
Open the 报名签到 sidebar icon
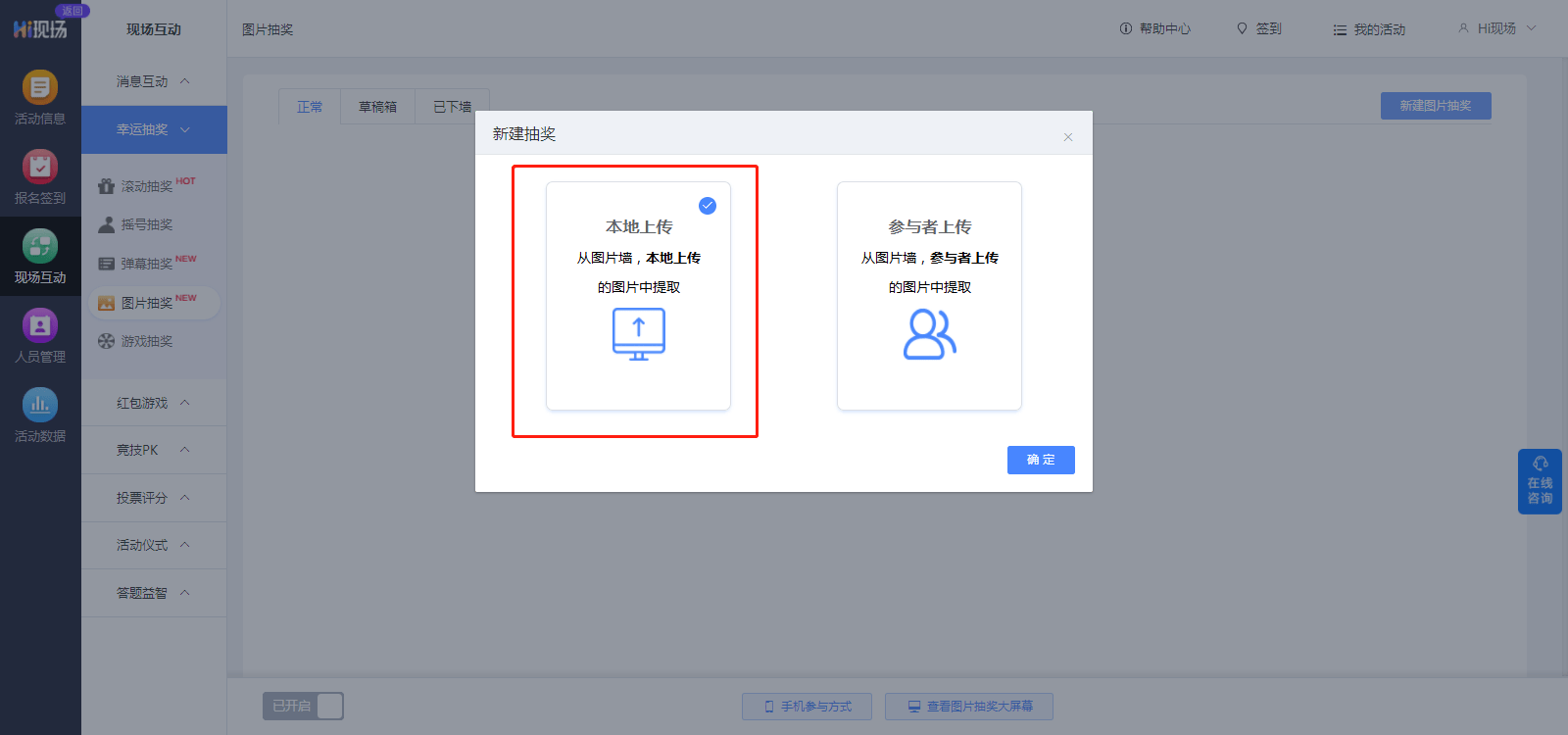tap(40, 167)
